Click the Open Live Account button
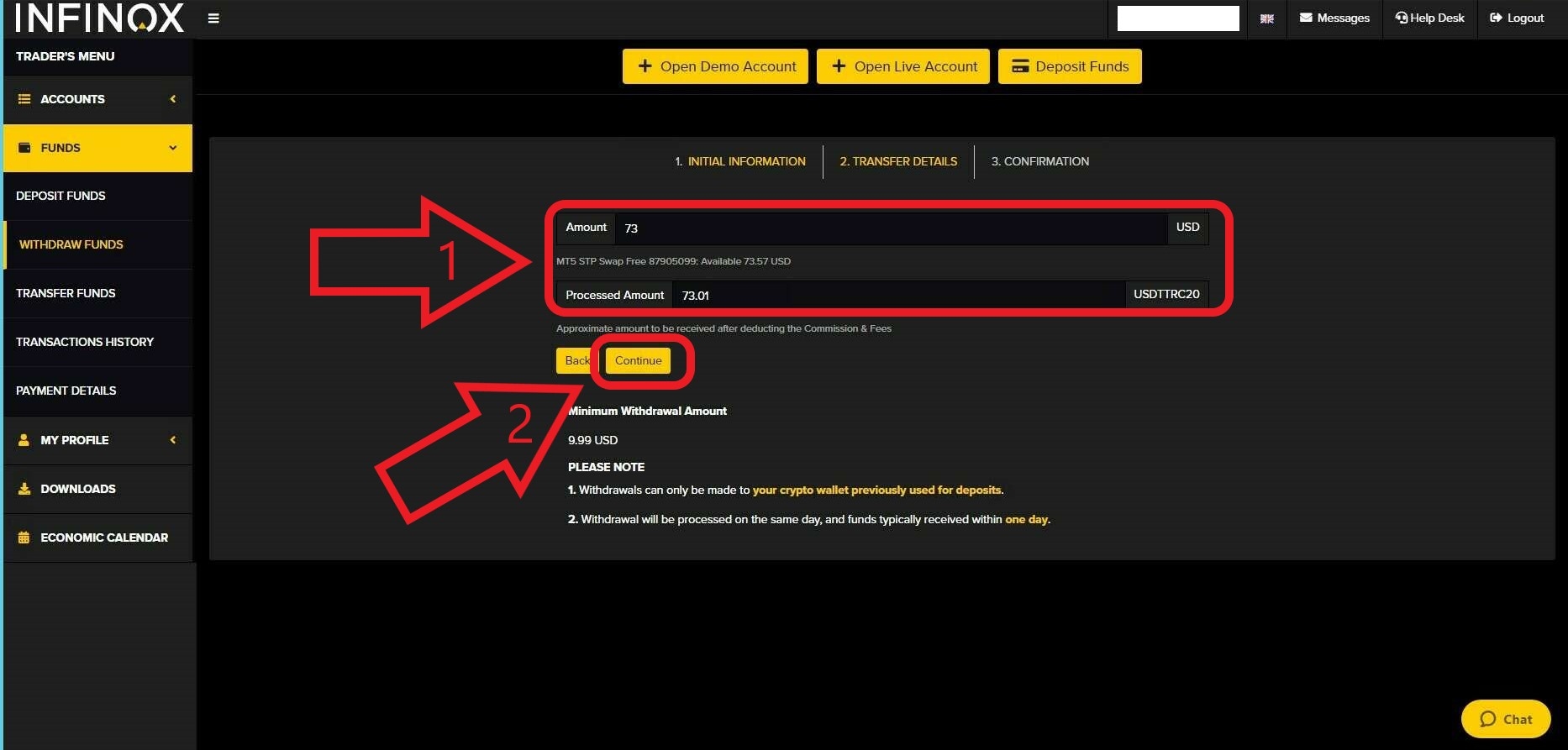This screenshot has height=750, width=1568. [x=903, y=66]
